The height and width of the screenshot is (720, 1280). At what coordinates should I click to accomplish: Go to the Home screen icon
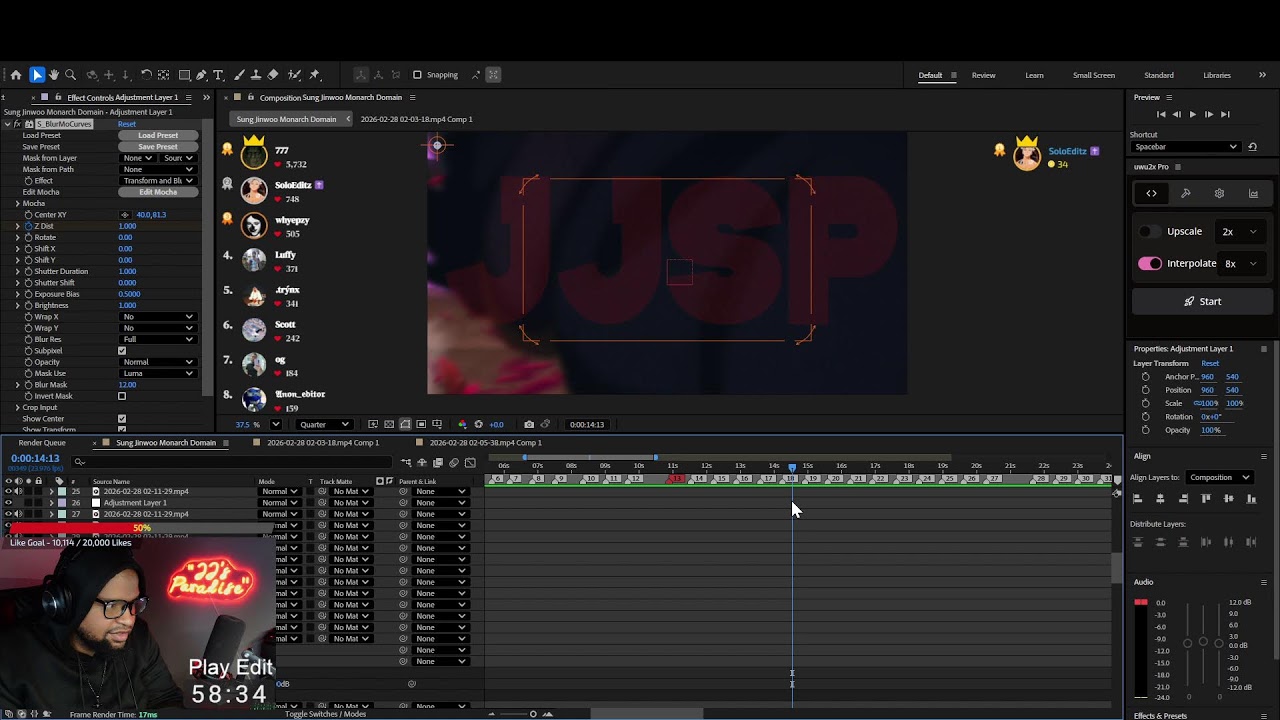(x=16, y=75)
